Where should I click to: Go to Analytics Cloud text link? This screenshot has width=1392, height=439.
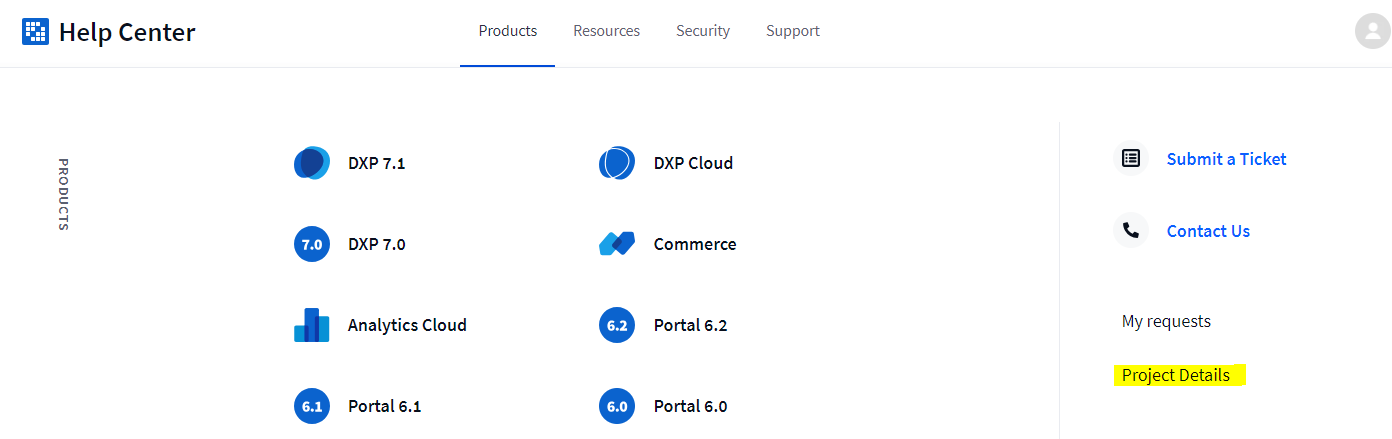pyautogui.click(x=407, y=325)
